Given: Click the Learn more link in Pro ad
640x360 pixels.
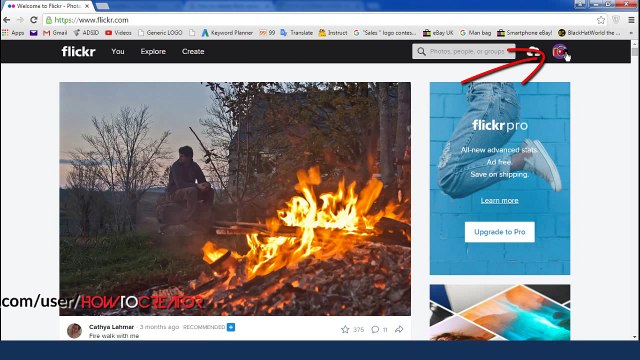Looking at the screenshot, I should [x=500, y=200].
